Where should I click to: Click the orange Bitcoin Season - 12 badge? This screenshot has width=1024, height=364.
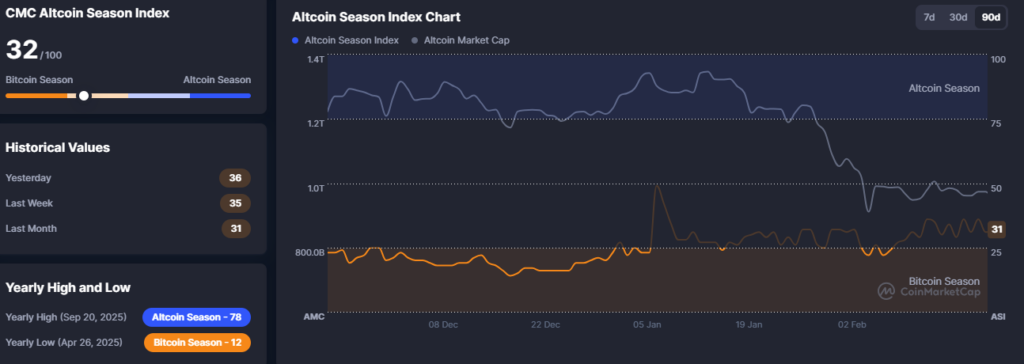pos(197,342)
